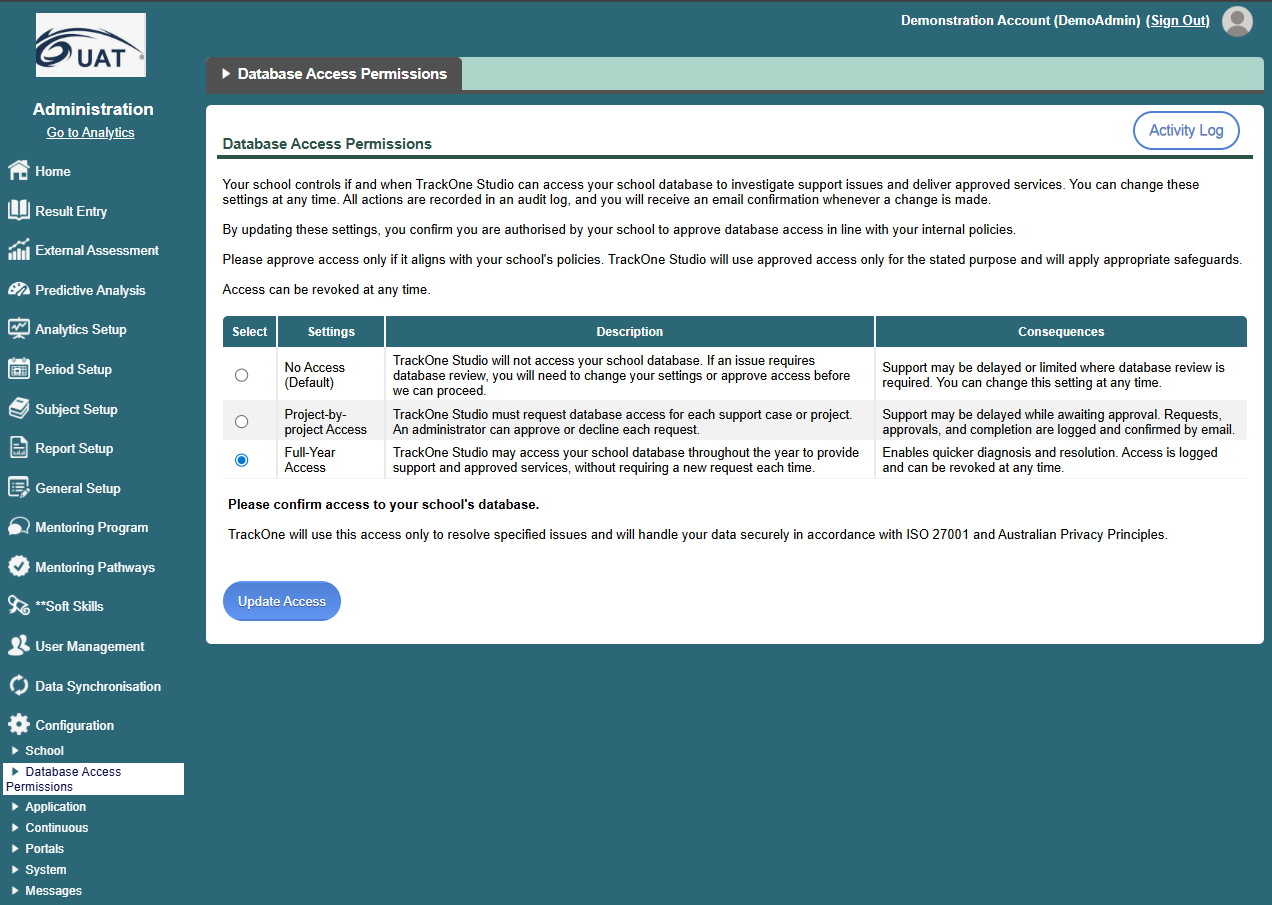This screenshot has height=905, width=1272.
Task: Click the Update Access button
Action: [x=282, y=601]
